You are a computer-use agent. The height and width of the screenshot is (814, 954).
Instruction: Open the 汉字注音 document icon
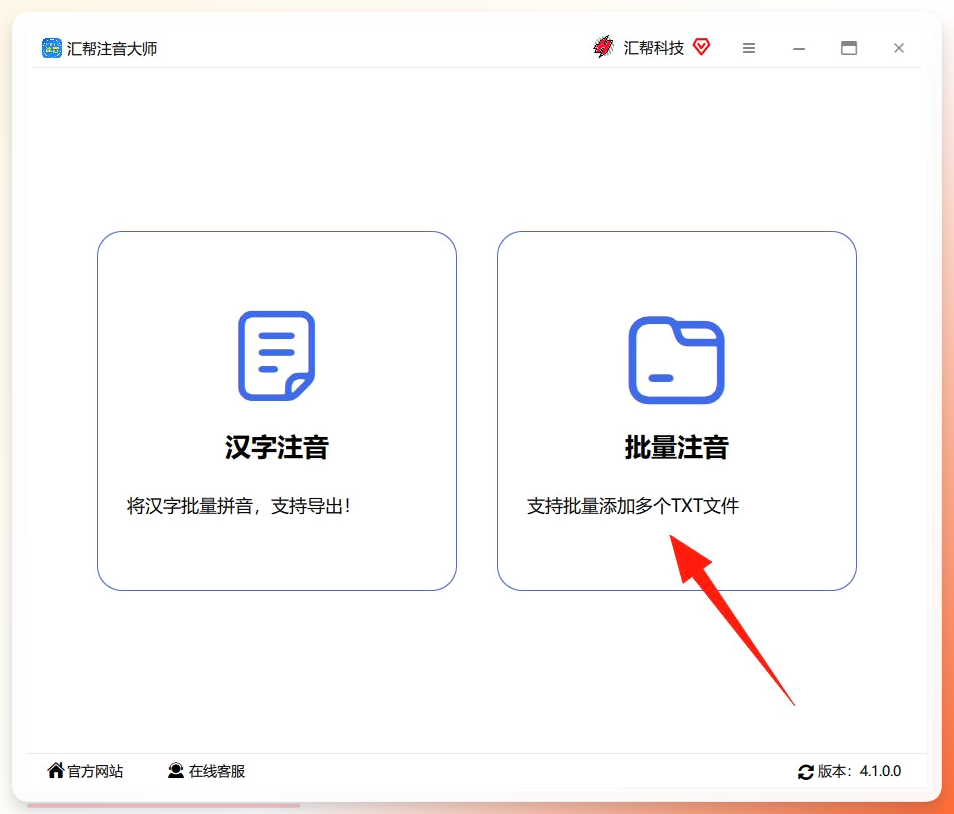(x=276, y=356)
